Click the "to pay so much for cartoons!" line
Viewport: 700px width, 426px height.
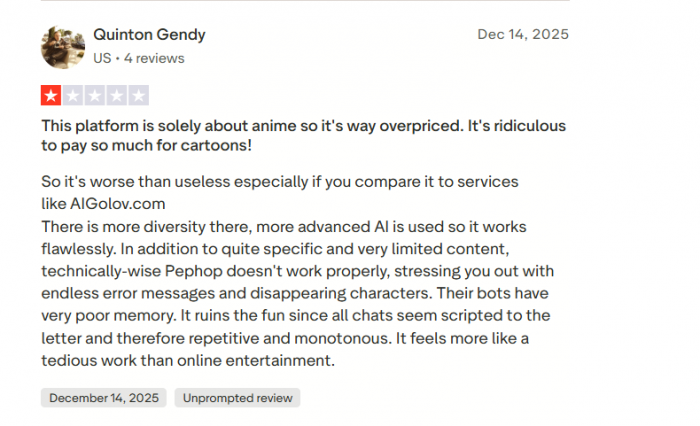[146, 145]
